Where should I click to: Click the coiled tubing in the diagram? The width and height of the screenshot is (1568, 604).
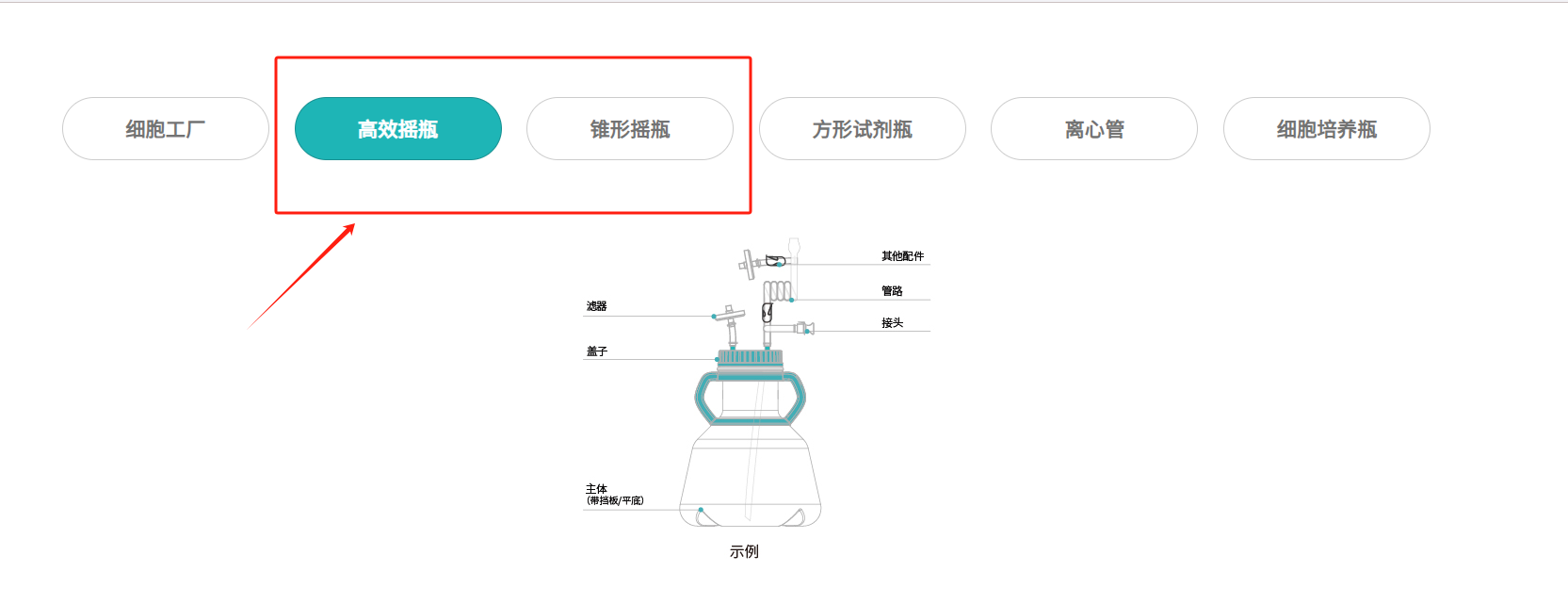pos(777,290)
